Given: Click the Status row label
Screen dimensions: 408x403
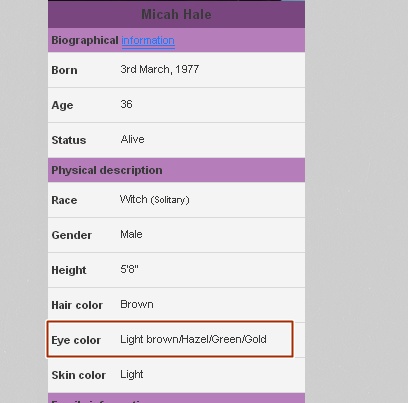Looking at the screenshot, I should (x=69, y=140).
